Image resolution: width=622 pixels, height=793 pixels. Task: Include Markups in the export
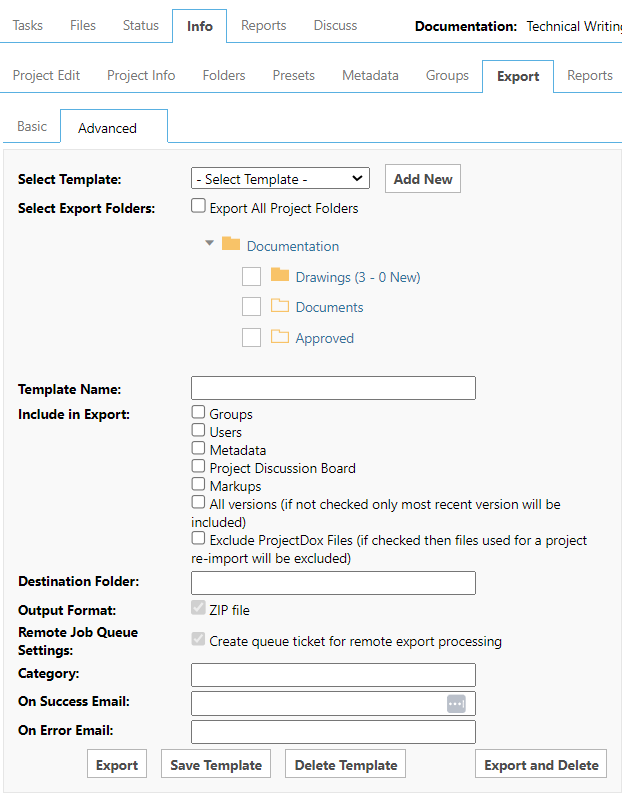click(199, 485)
